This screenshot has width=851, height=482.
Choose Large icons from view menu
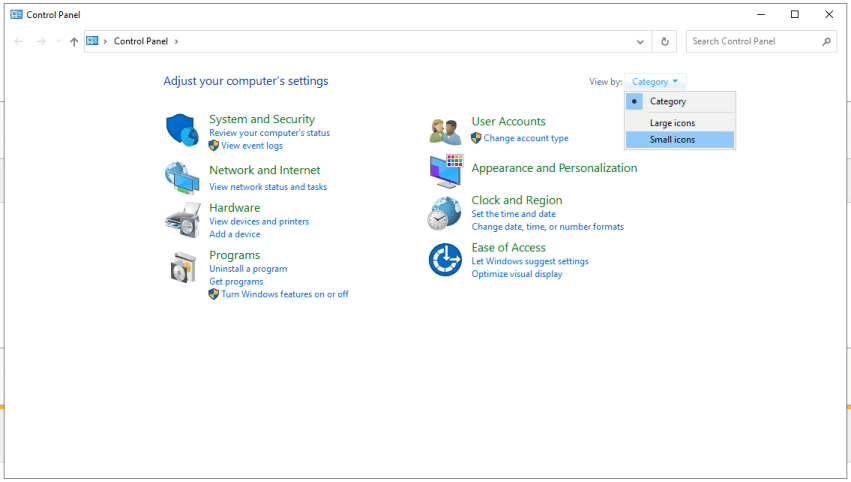pyautogui.click(x=672, y=123)
